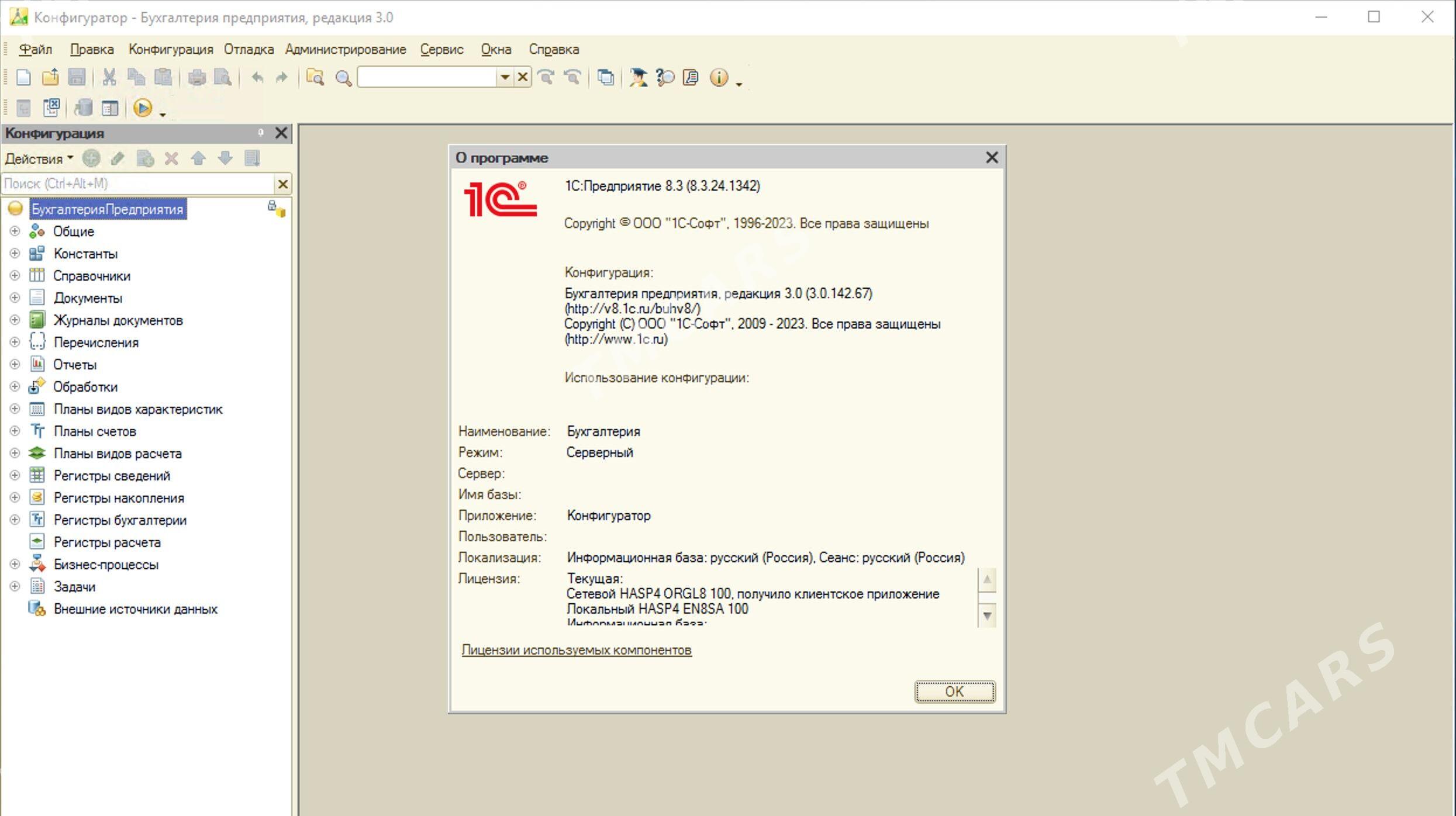Expand the Планы счетов tree node
Image resolution: width=1456 pixels, height=816 pixels.
pos(15,431)
